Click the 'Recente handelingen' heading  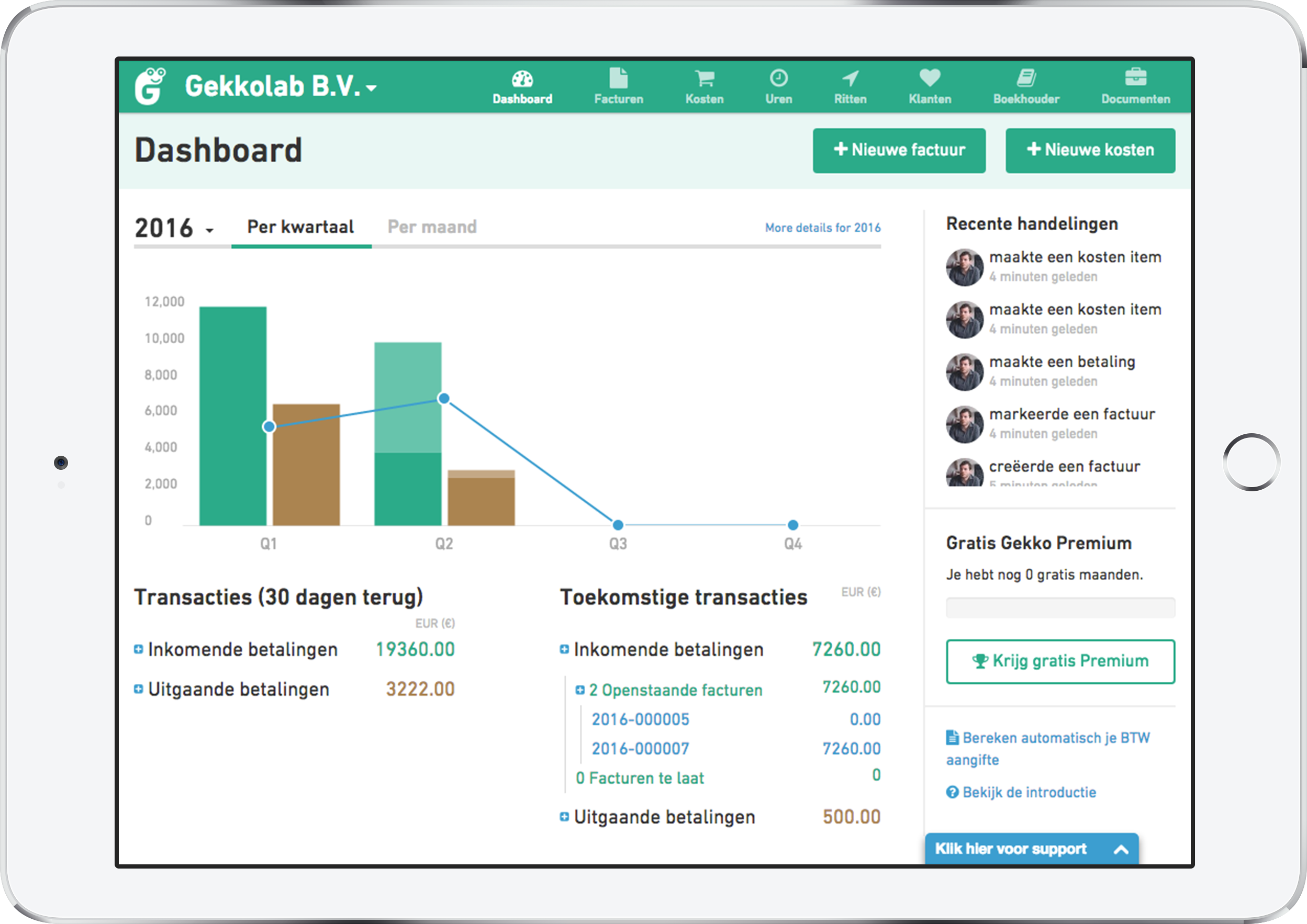coord(1032,223)
